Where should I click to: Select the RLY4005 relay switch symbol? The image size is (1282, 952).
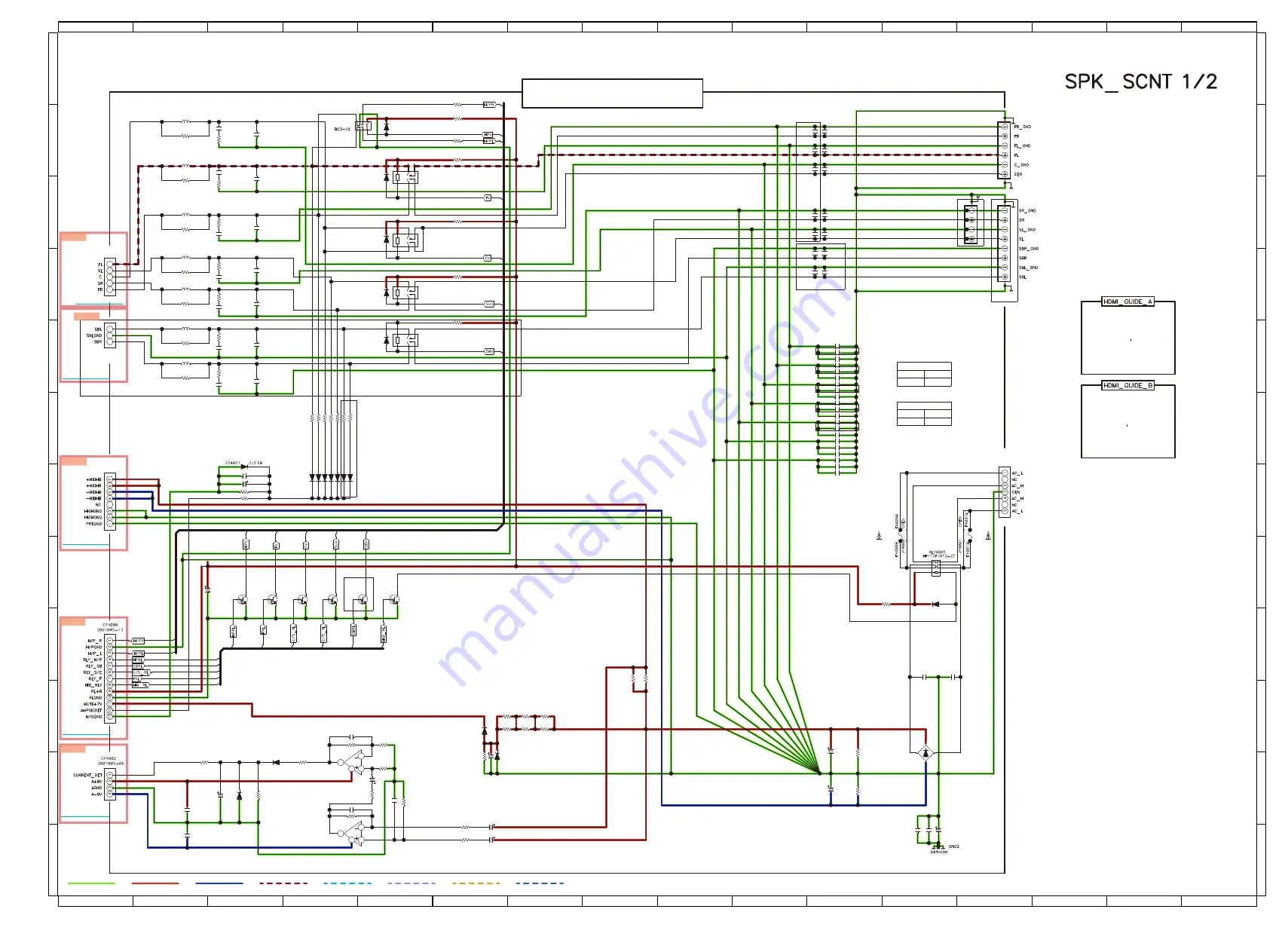[x=936, y=568]
